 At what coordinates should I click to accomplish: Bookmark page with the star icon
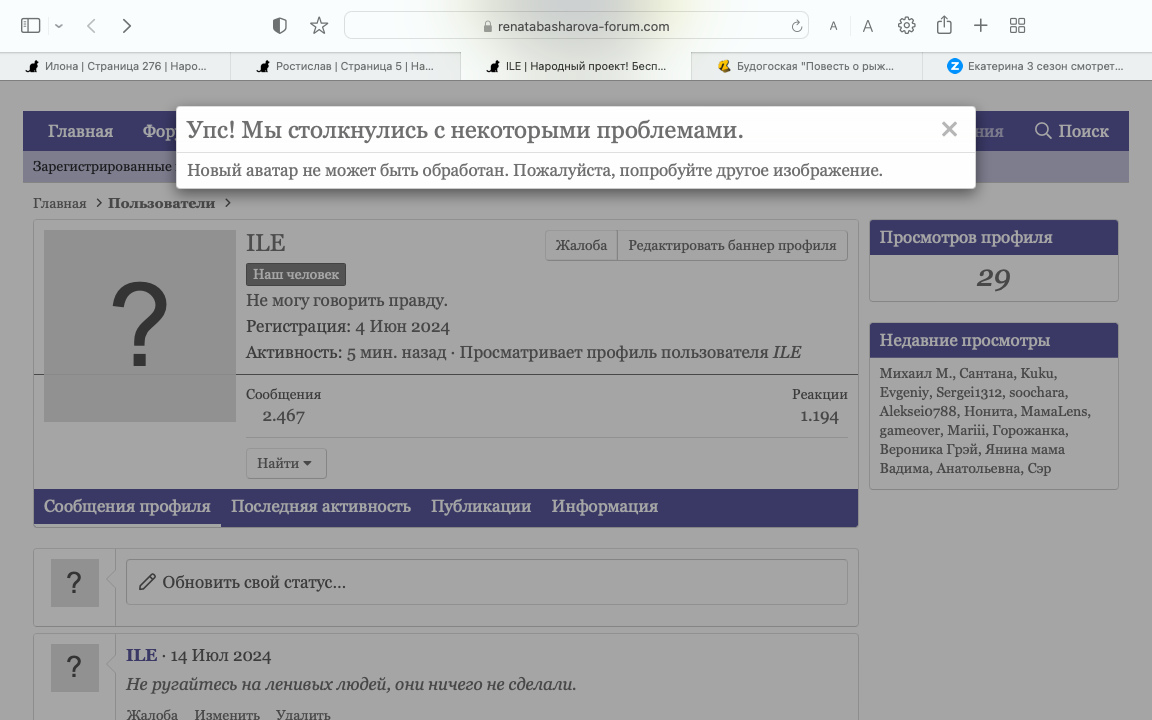pos(319,26)
